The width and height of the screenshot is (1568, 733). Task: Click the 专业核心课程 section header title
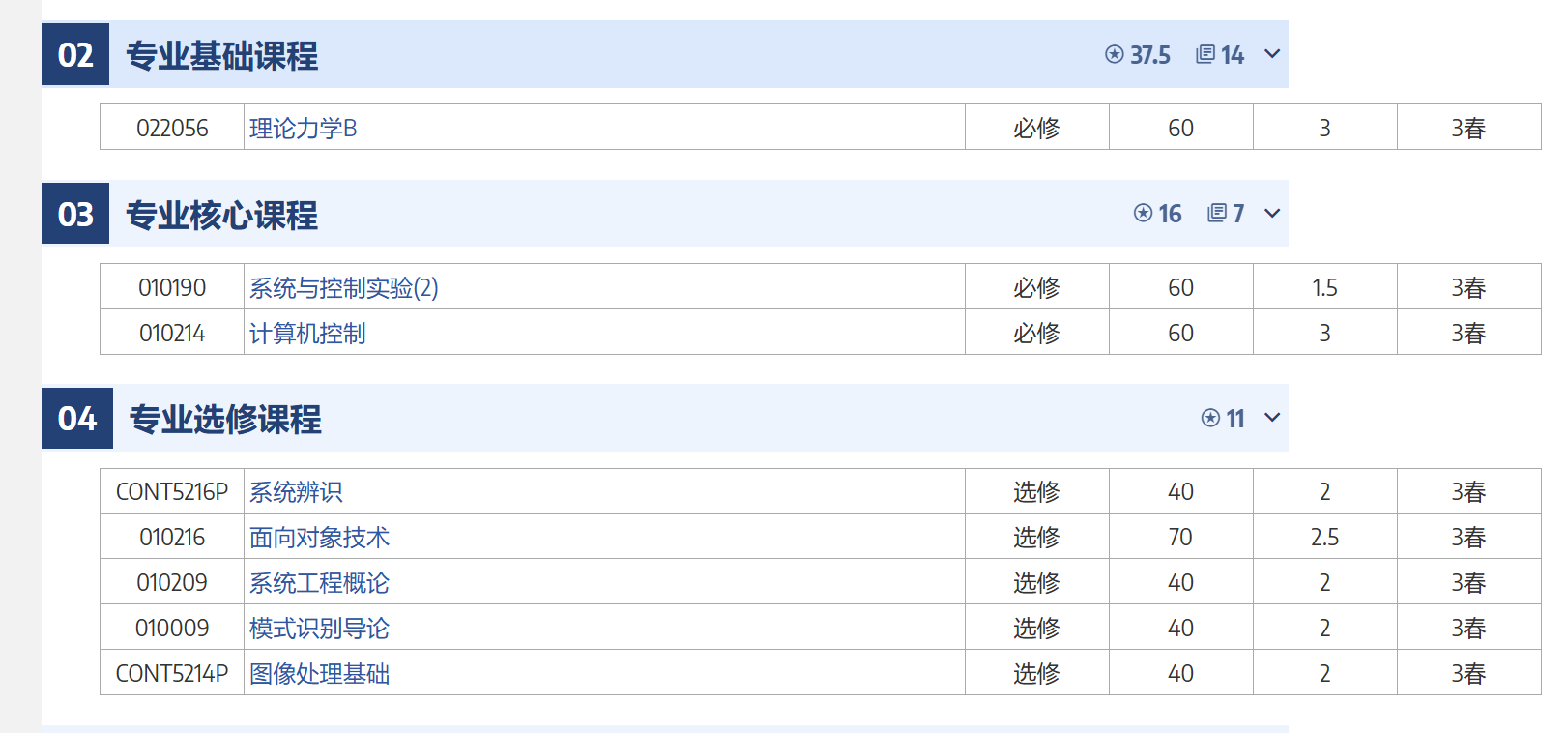(222, 215)
